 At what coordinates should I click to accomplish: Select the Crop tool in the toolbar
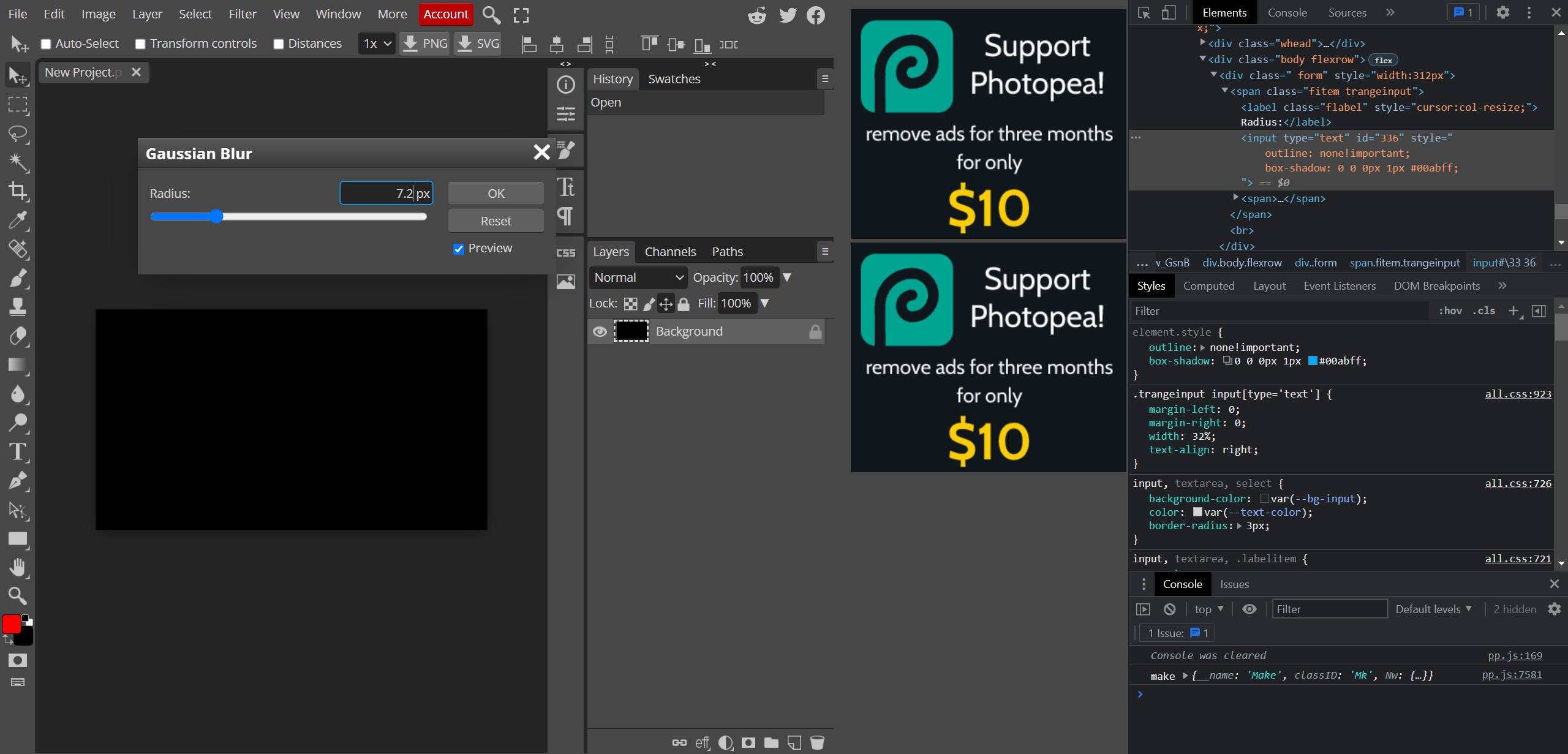click(18, 191)
